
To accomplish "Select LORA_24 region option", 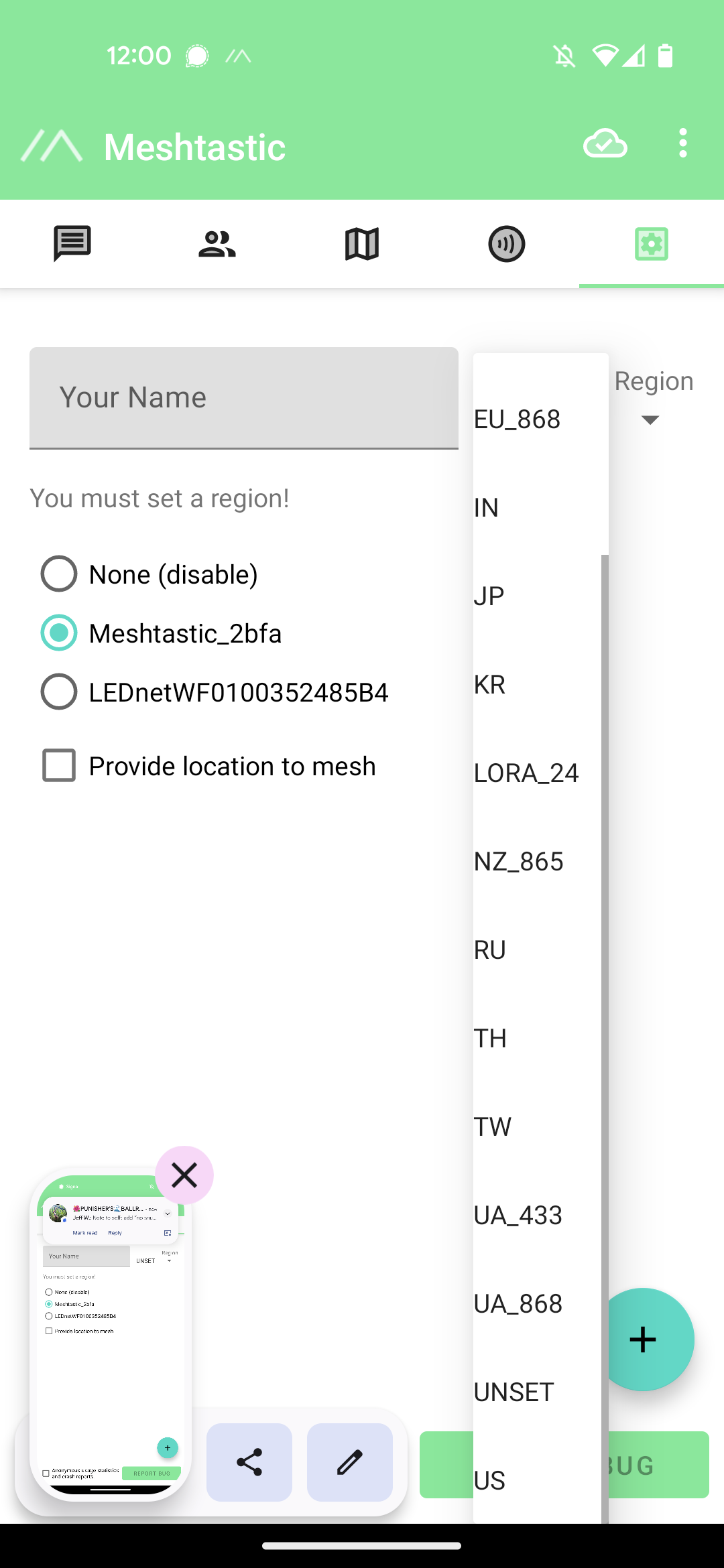I will (527, 773).
